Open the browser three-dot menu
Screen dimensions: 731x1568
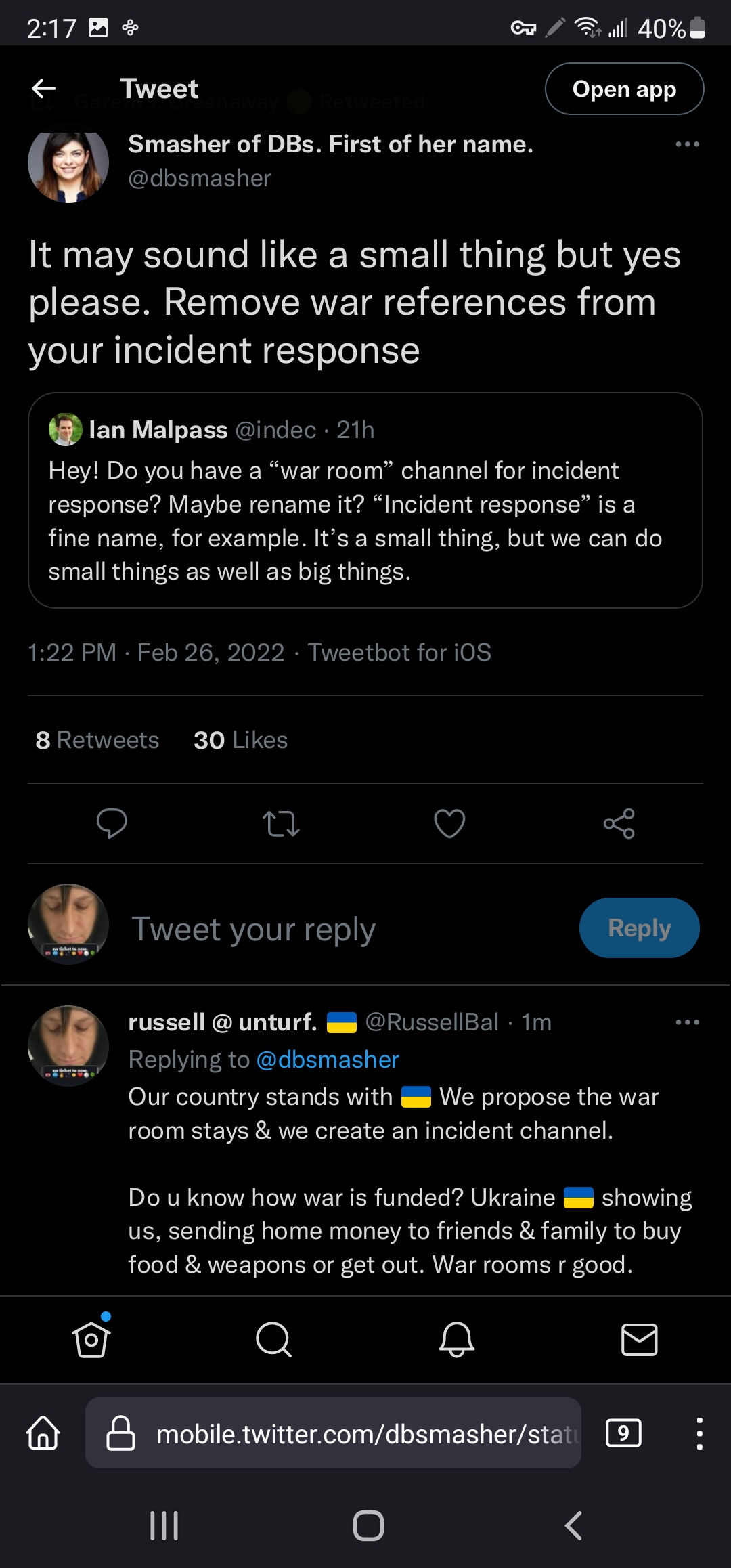(699, 1433)
